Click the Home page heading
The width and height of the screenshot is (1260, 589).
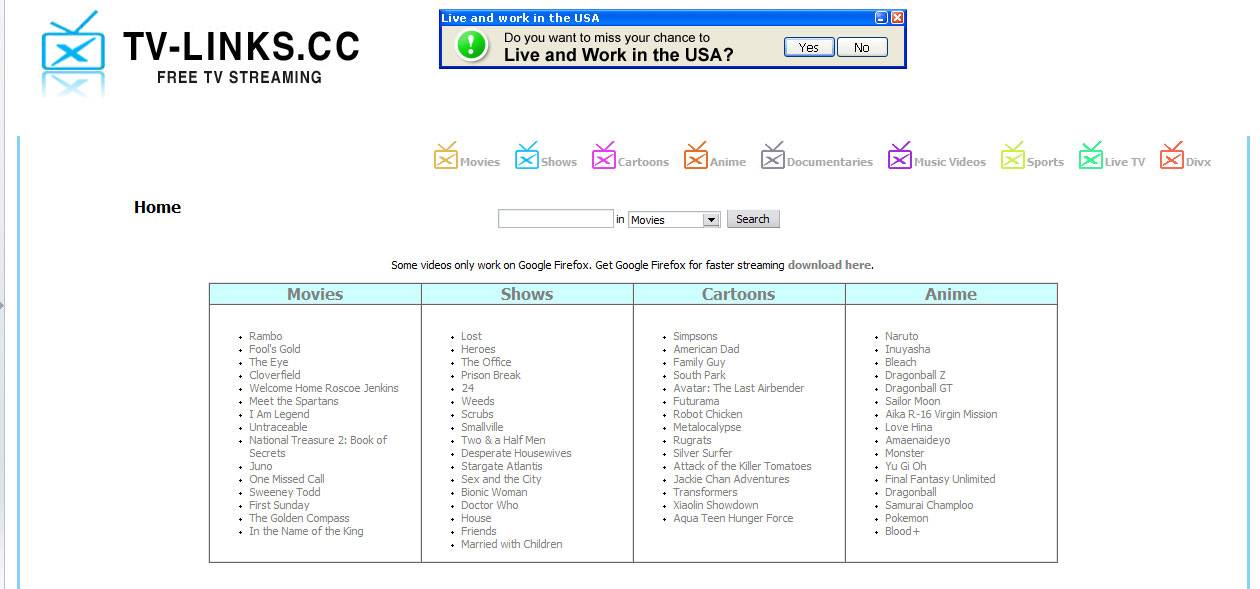pyautogui.click(x=157, y=207)
